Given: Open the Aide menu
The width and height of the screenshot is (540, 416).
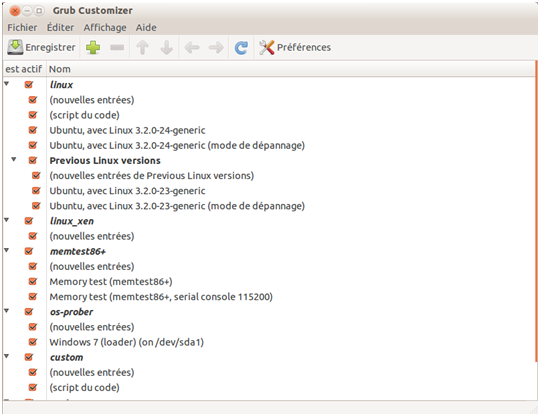Looking at the screenshot, I should click(x=146, y=28).
